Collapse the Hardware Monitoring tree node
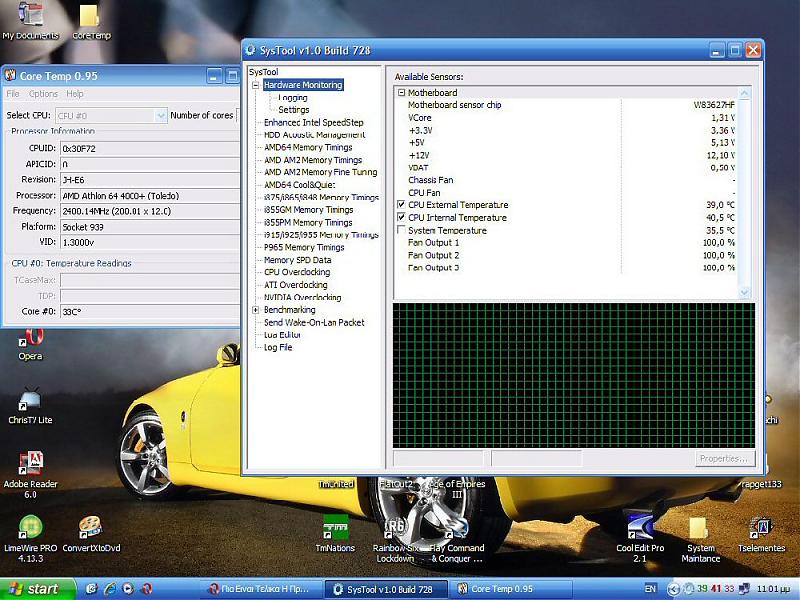The width and height of the screenshot is (800, 600). [256, 85]
